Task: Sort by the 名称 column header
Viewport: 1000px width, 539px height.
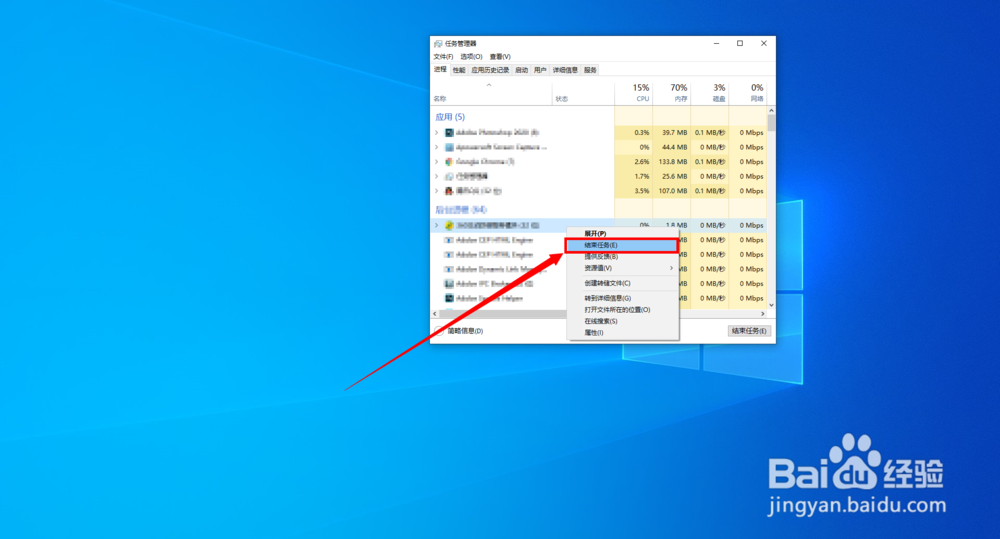Action: [x=492, y=93]
